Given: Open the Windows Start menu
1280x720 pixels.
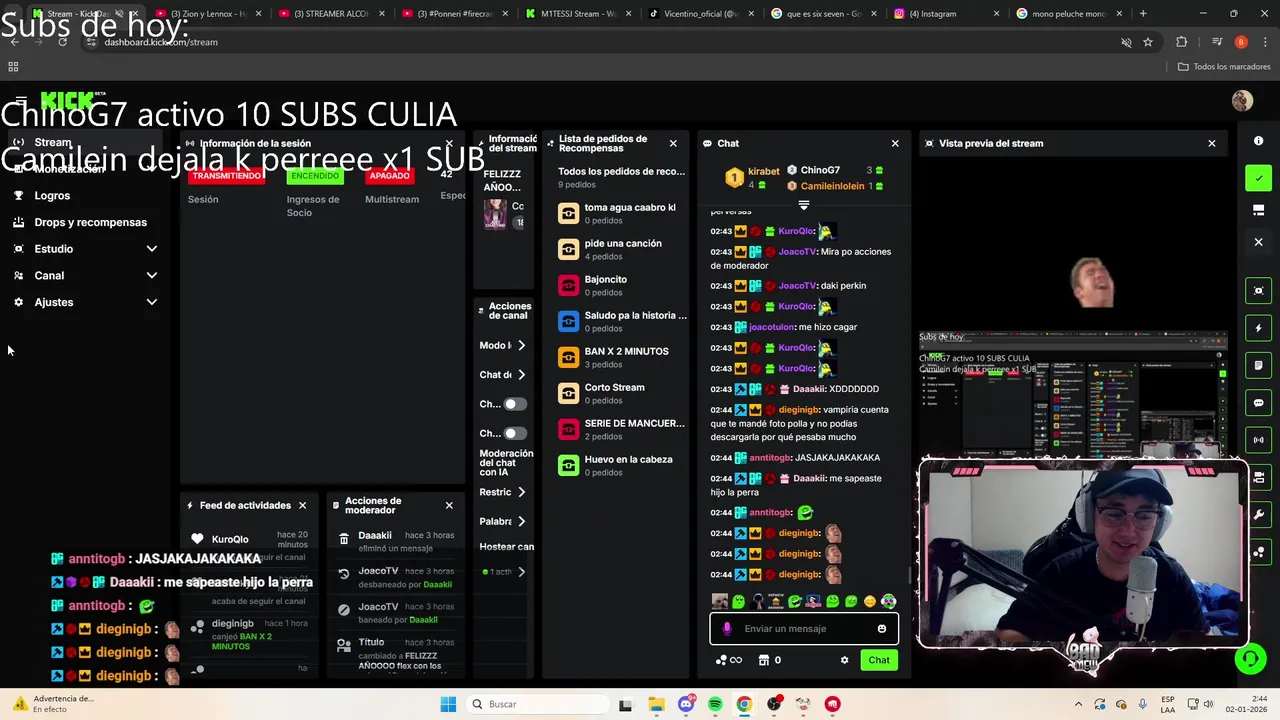Looking at the screenshot, I should coord(448,704).
